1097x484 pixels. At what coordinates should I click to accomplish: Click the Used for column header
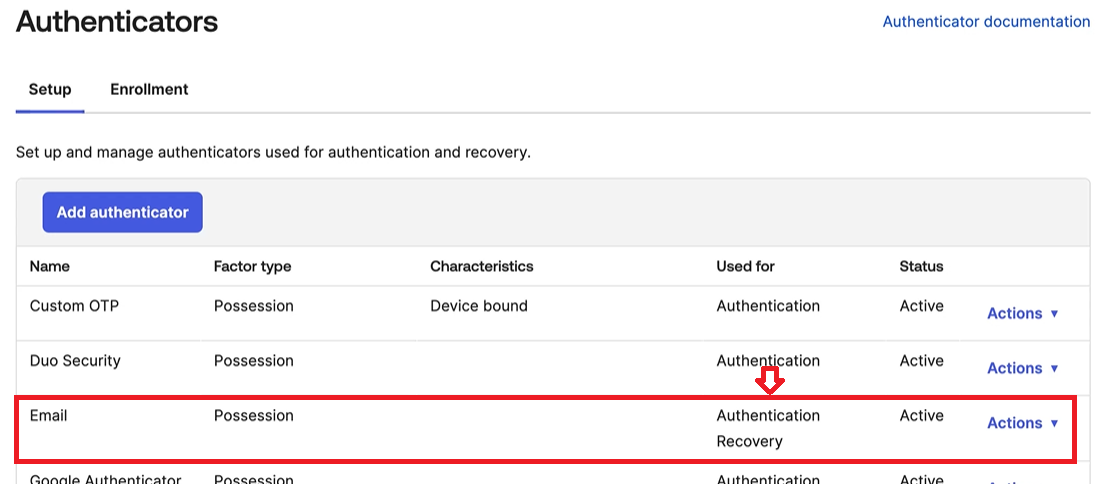tap(745, 266)
